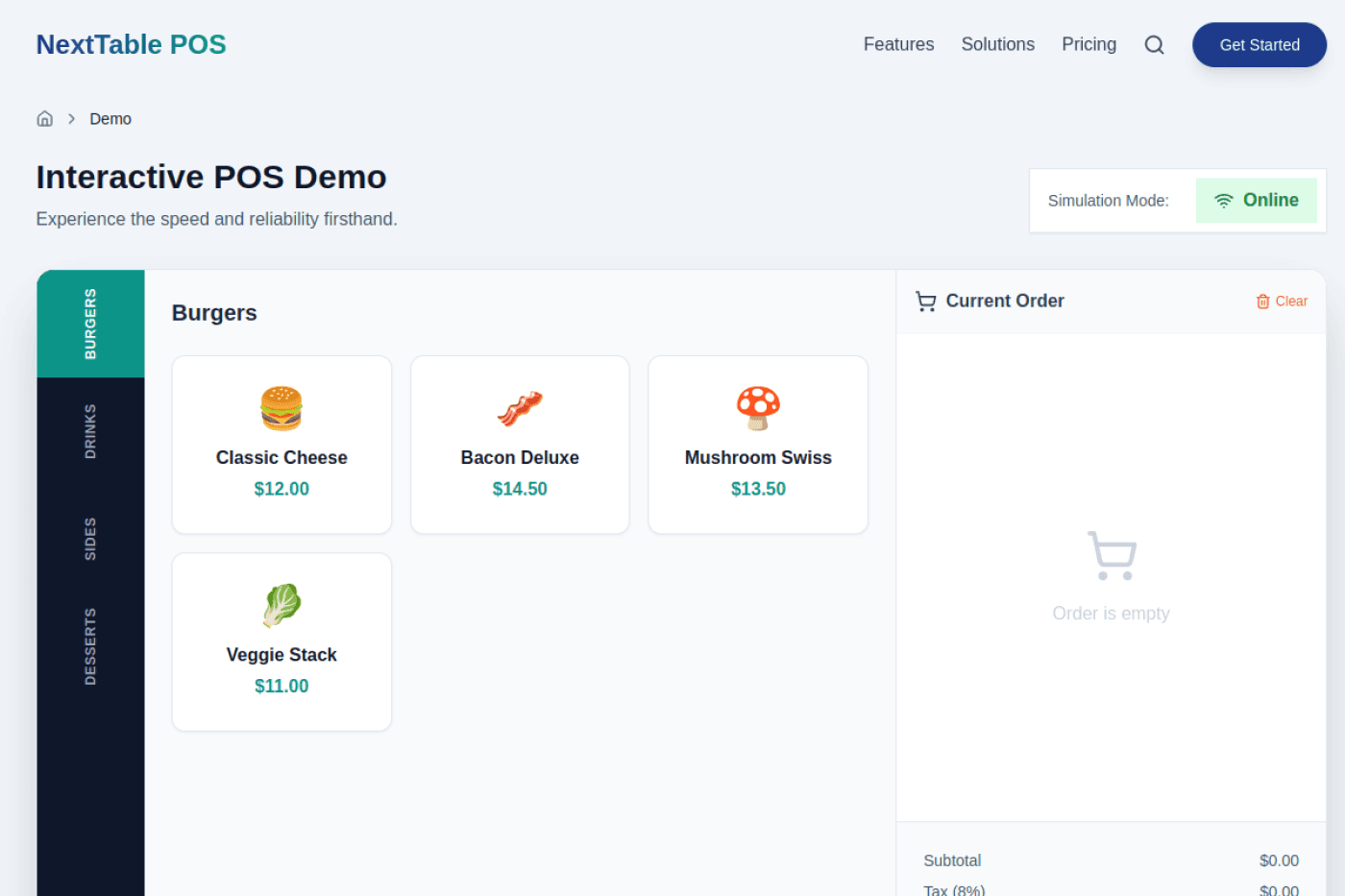Screen dimensions: 1345x896
Task: Click the Get Started button
Action: pyautogui.click(x=1259, y=45)
